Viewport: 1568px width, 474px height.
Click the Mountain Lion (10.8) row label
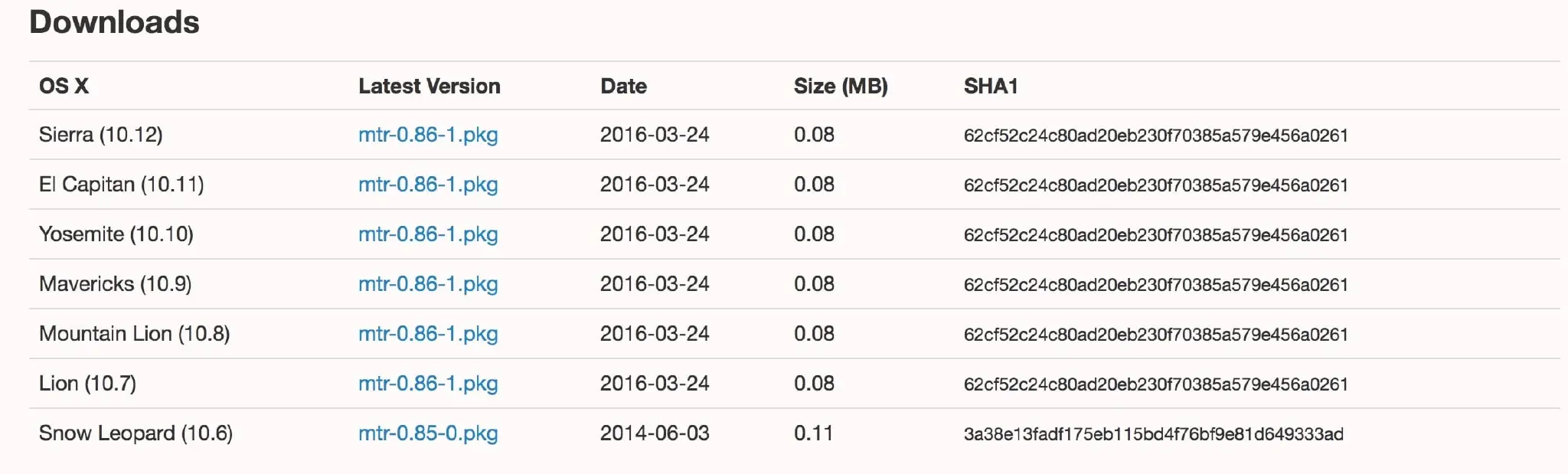134,334
